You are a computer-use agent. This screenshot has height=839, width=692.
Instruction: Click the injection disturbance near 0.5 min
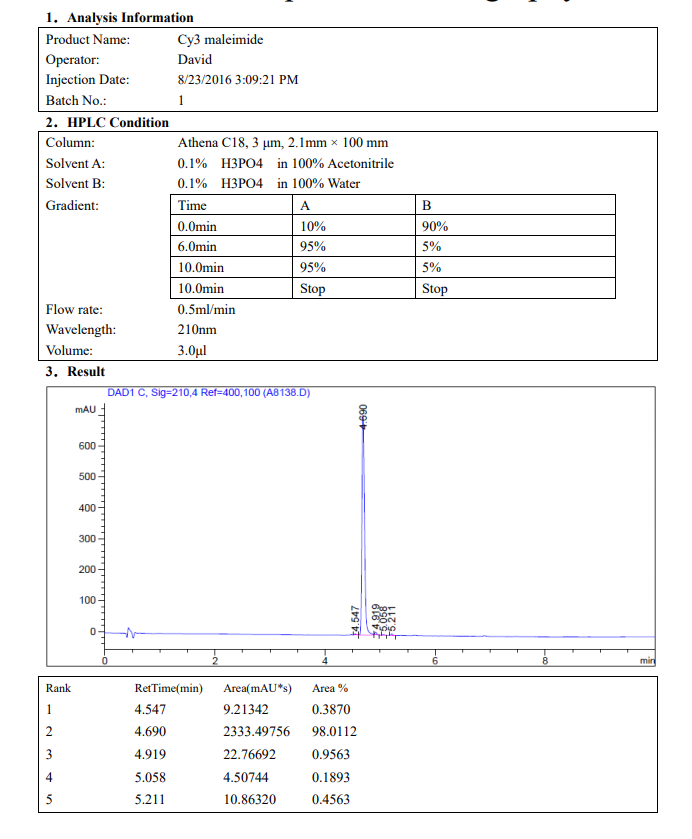[x=130, y=633]
